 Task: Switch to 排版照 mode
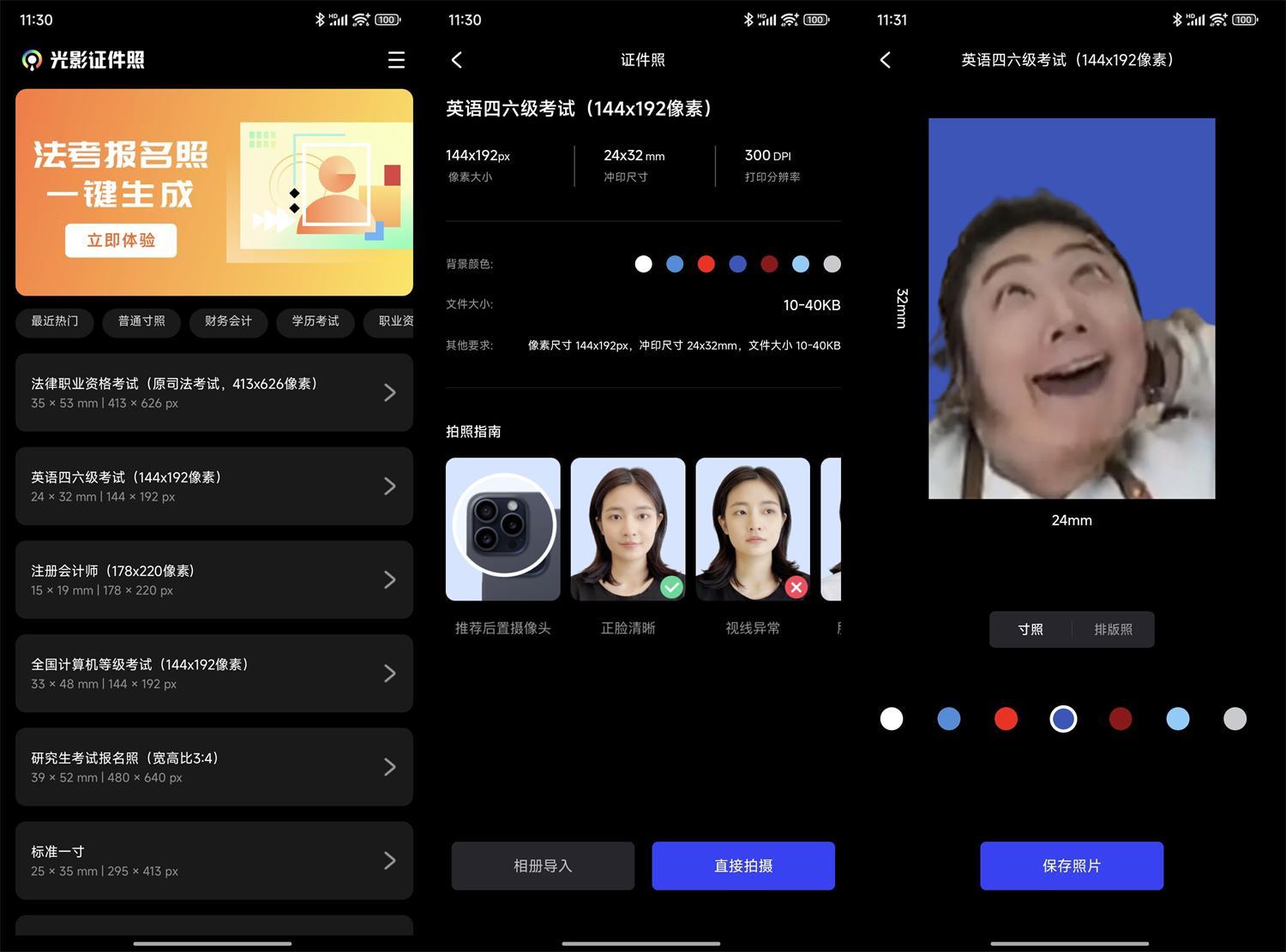coord(1114,629)
